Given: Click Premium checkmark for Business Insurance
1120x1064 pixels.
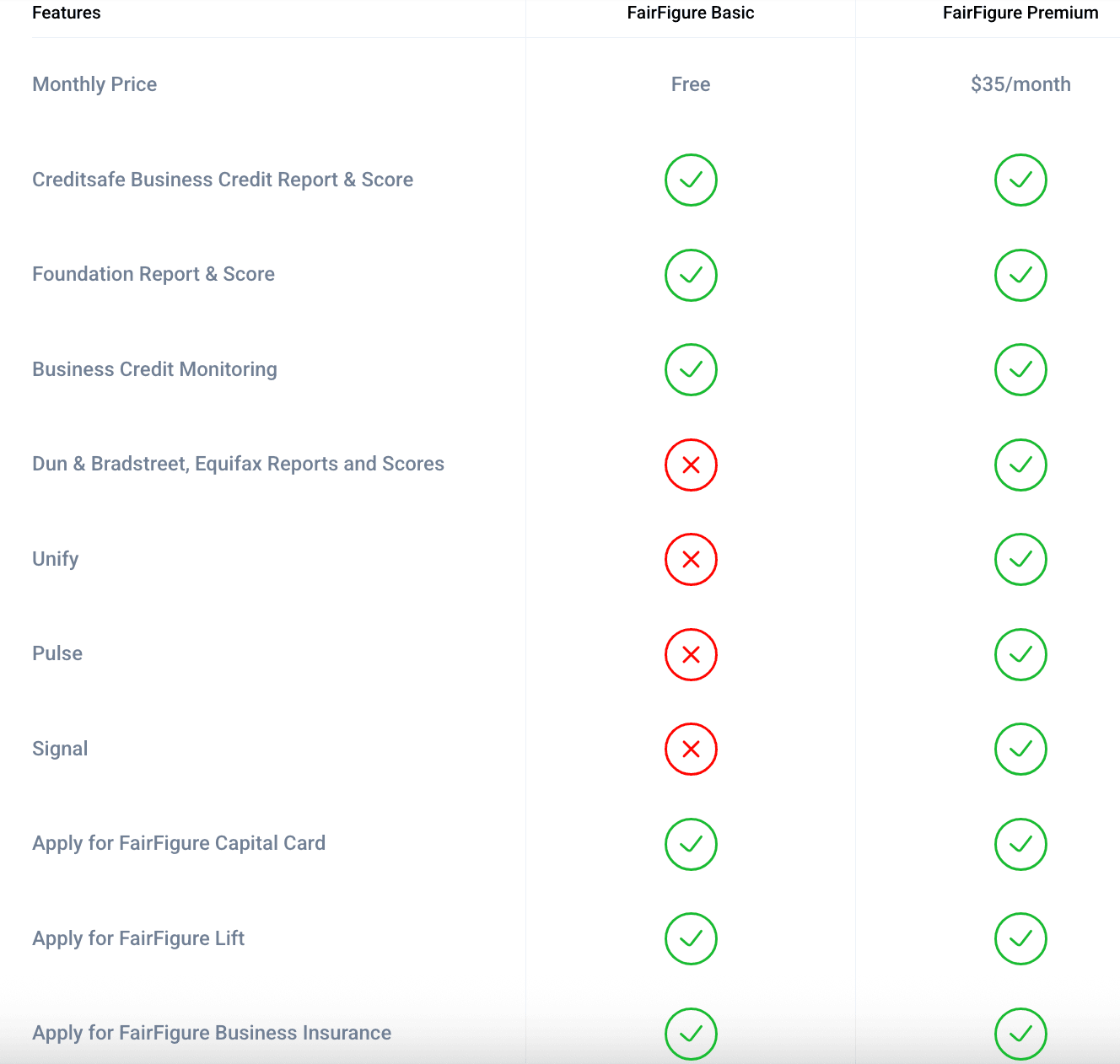Looking at the screenshot, I should [x=1020, y=1034].
